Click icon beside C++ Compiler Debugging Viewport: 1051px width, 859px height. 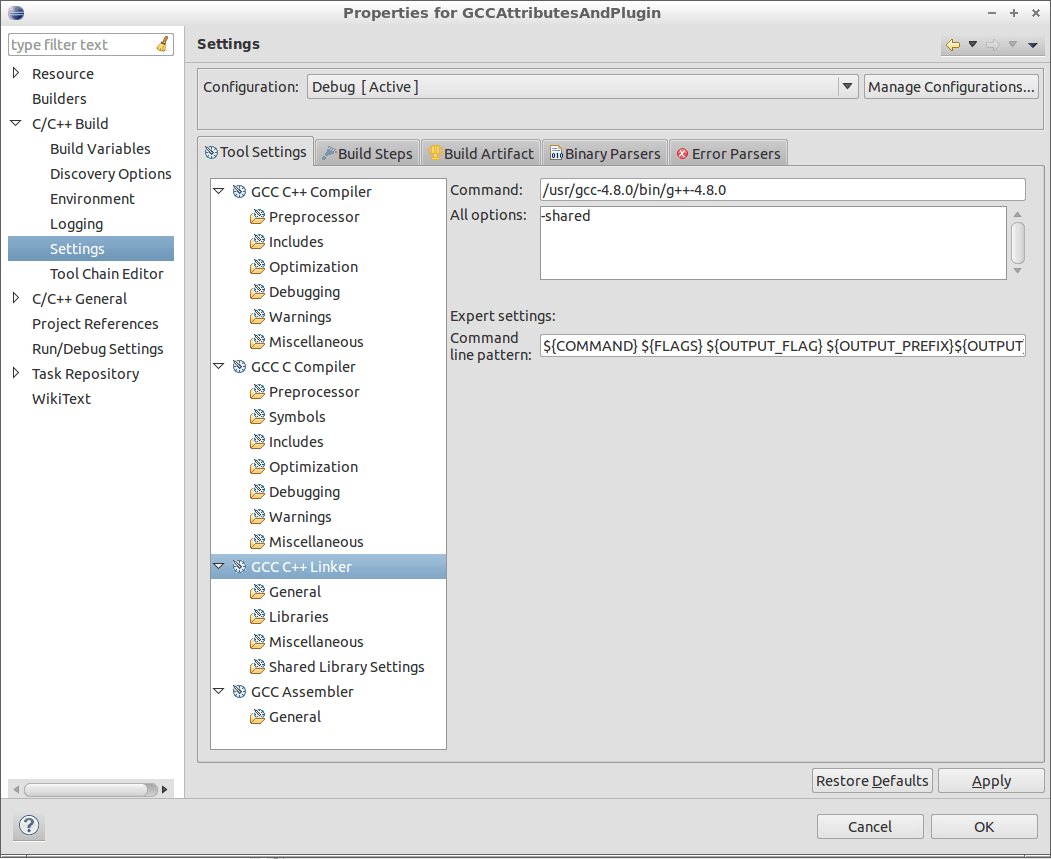(257, 291)
